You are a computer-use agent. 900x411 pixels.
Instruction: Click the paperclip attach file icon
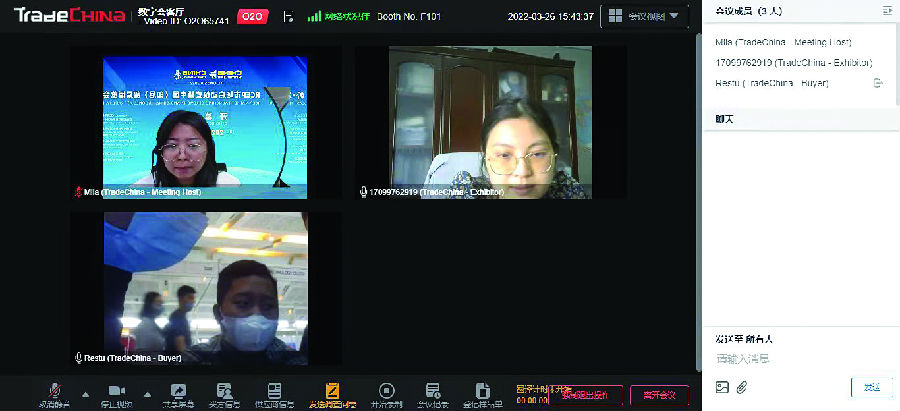[x=742, y=387]
